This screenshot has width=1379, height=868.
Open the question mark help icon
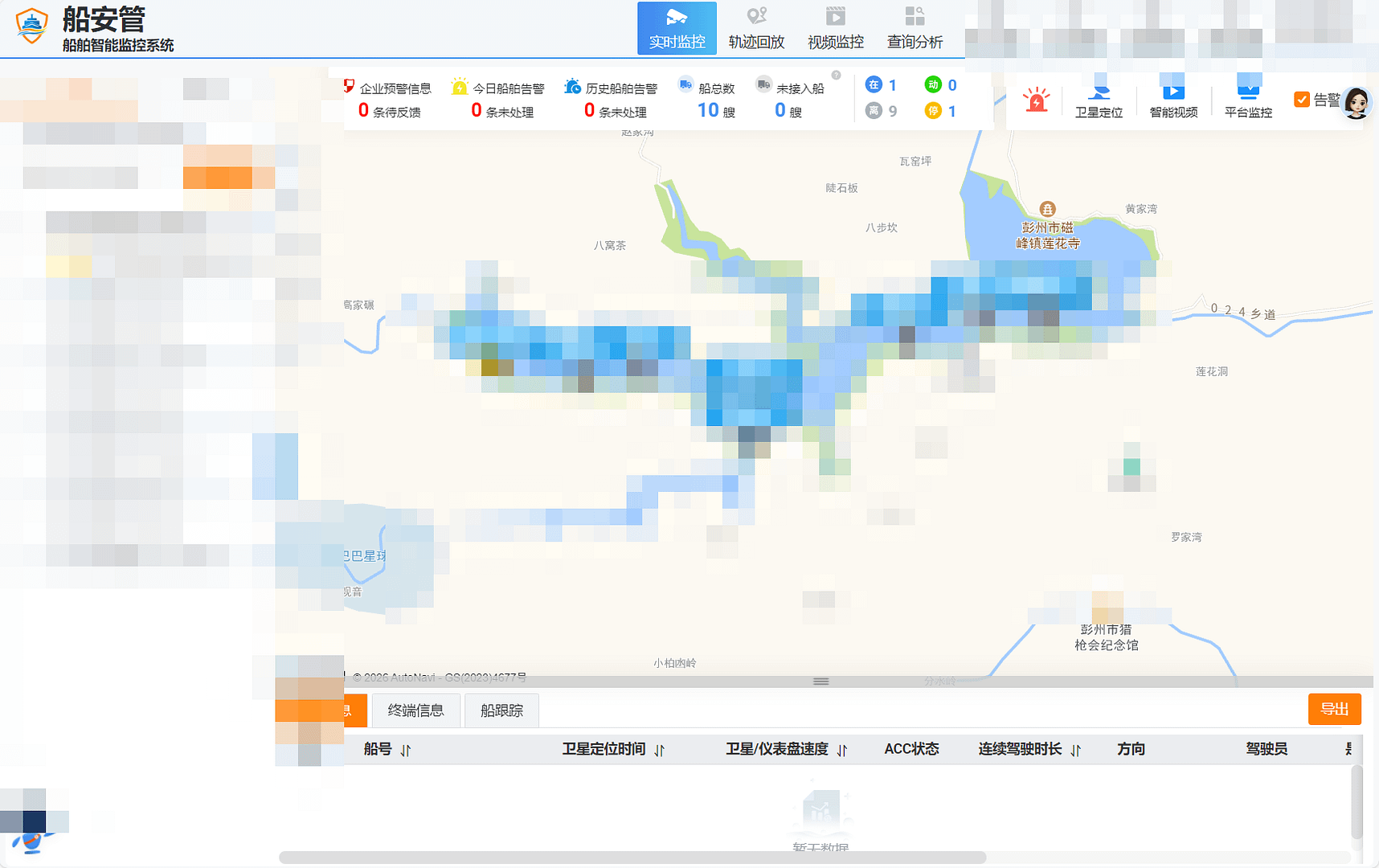837,76
